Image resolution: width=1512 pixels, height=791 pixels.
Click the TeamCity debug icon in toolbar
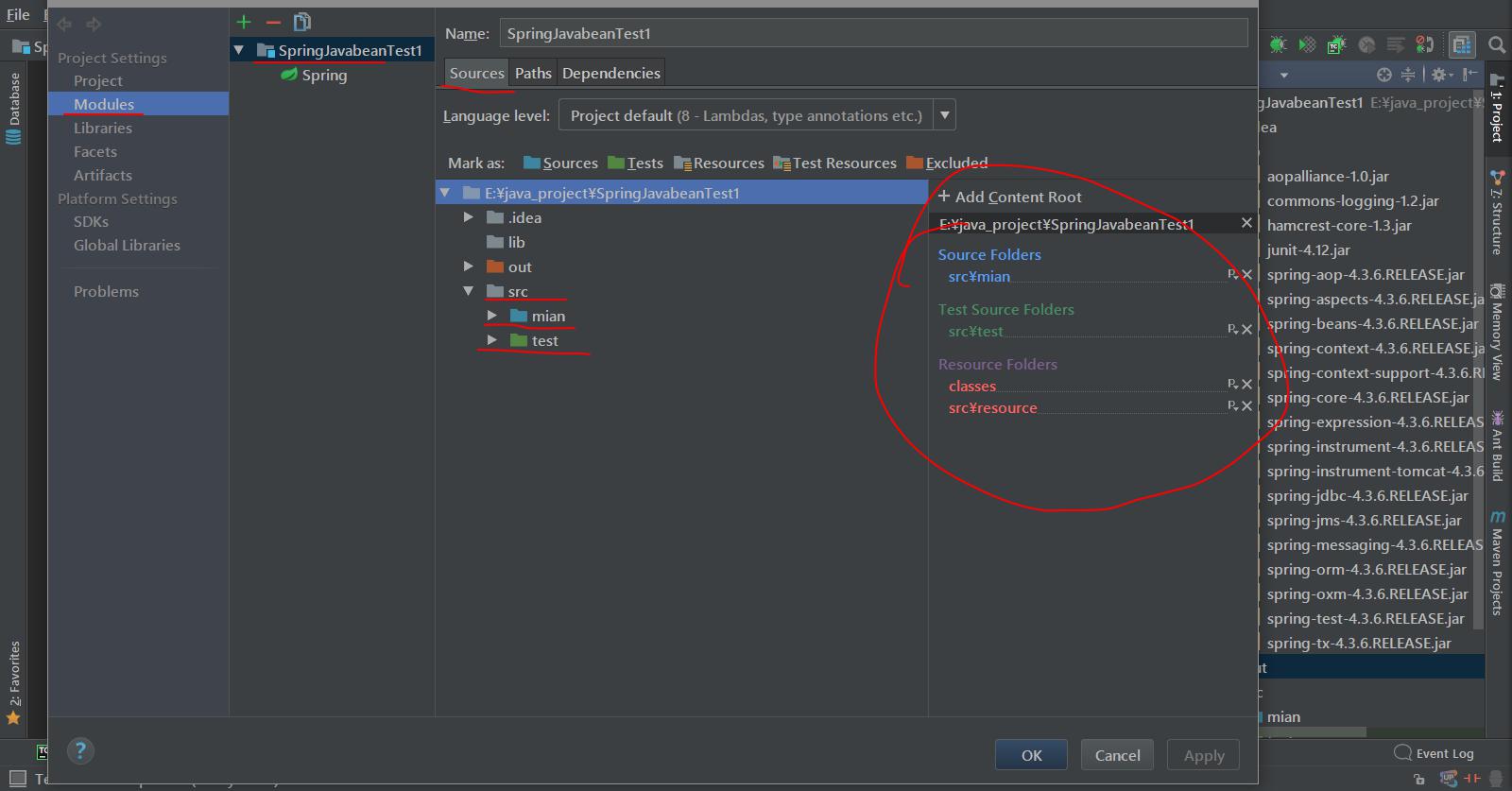[x=1336, y=44]
